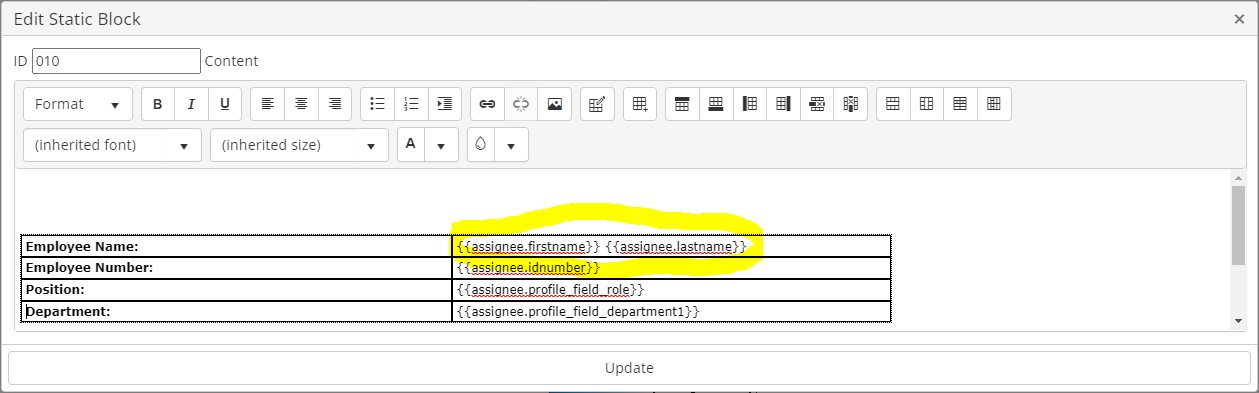Click the indent icon
Image resolution: width=1259 pixels, height=393 pixels.
click(x=444, y=104)
